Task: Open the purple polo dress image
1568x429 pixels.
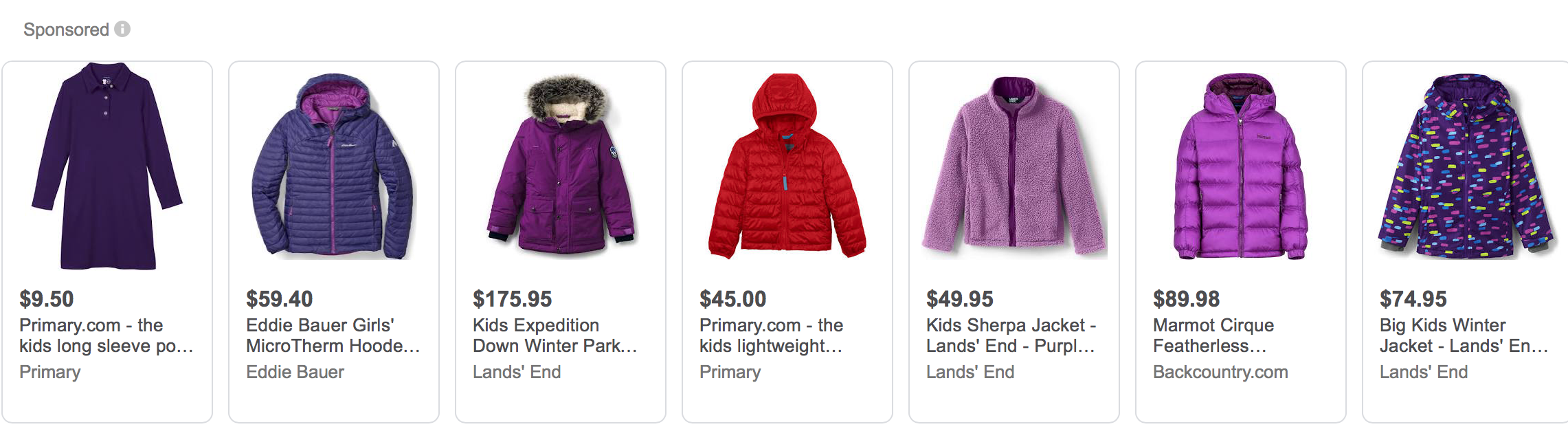Action: (107, 166)
